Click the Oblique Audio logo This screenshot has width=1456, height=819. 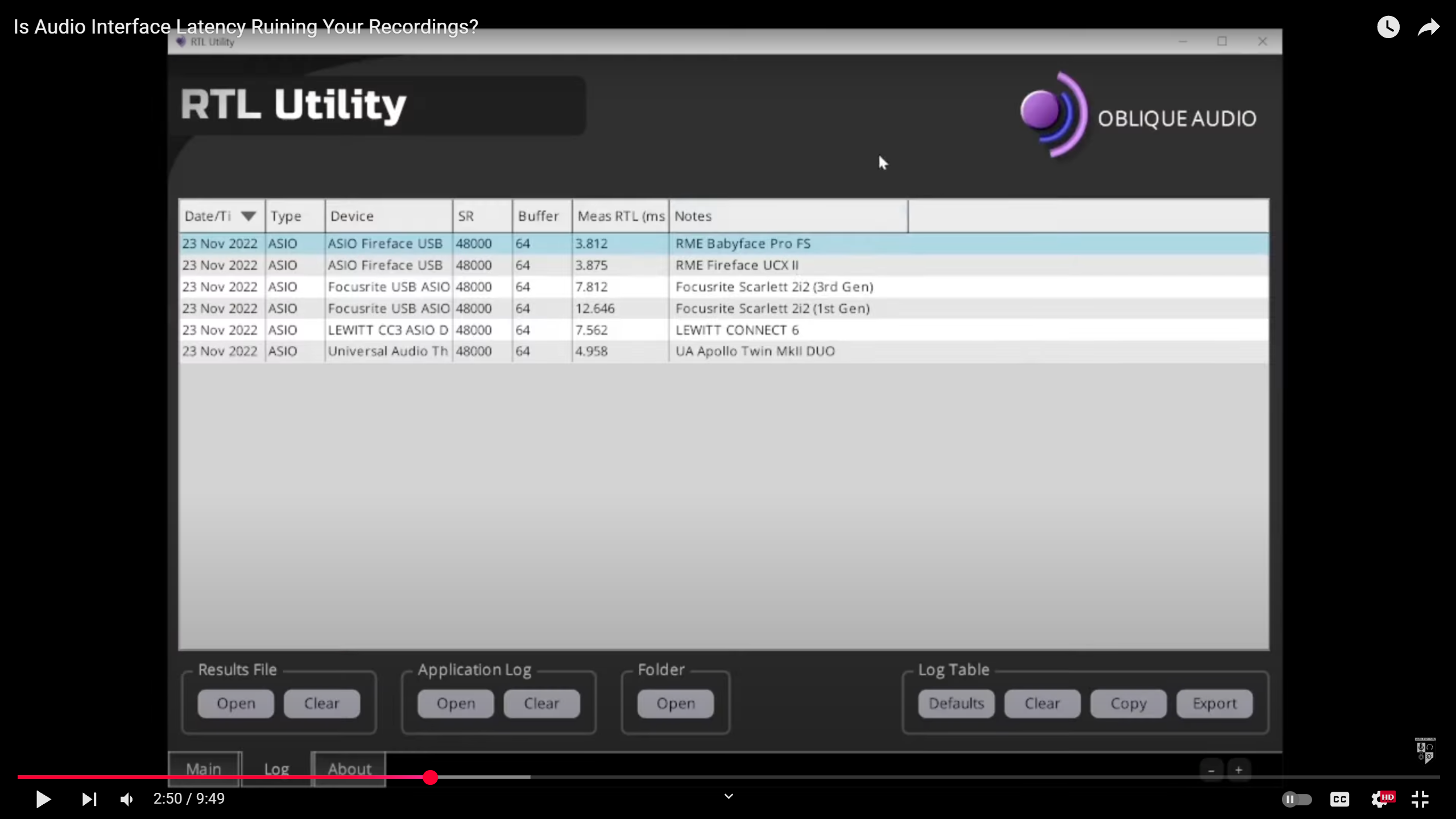1137,115
